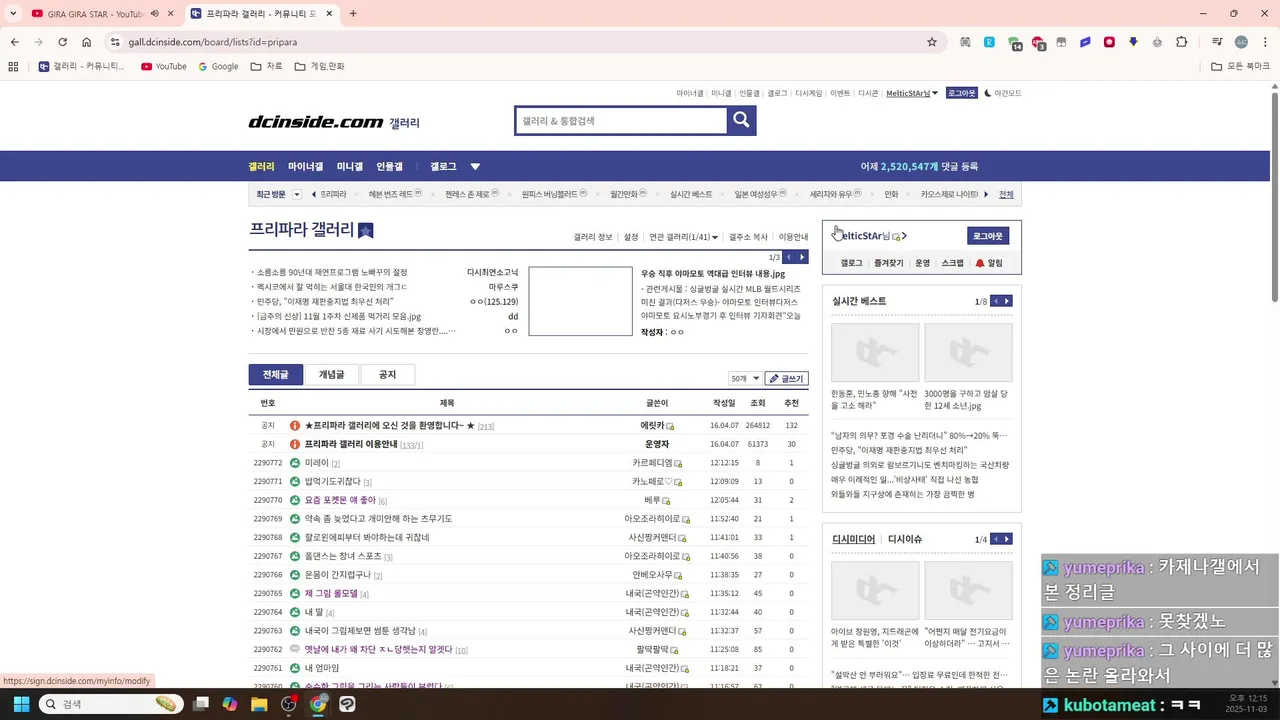The width and height of the screenshot is (1280, 720).
Task: Reload the page with the browser refresh icon
Action: (62, 42)
